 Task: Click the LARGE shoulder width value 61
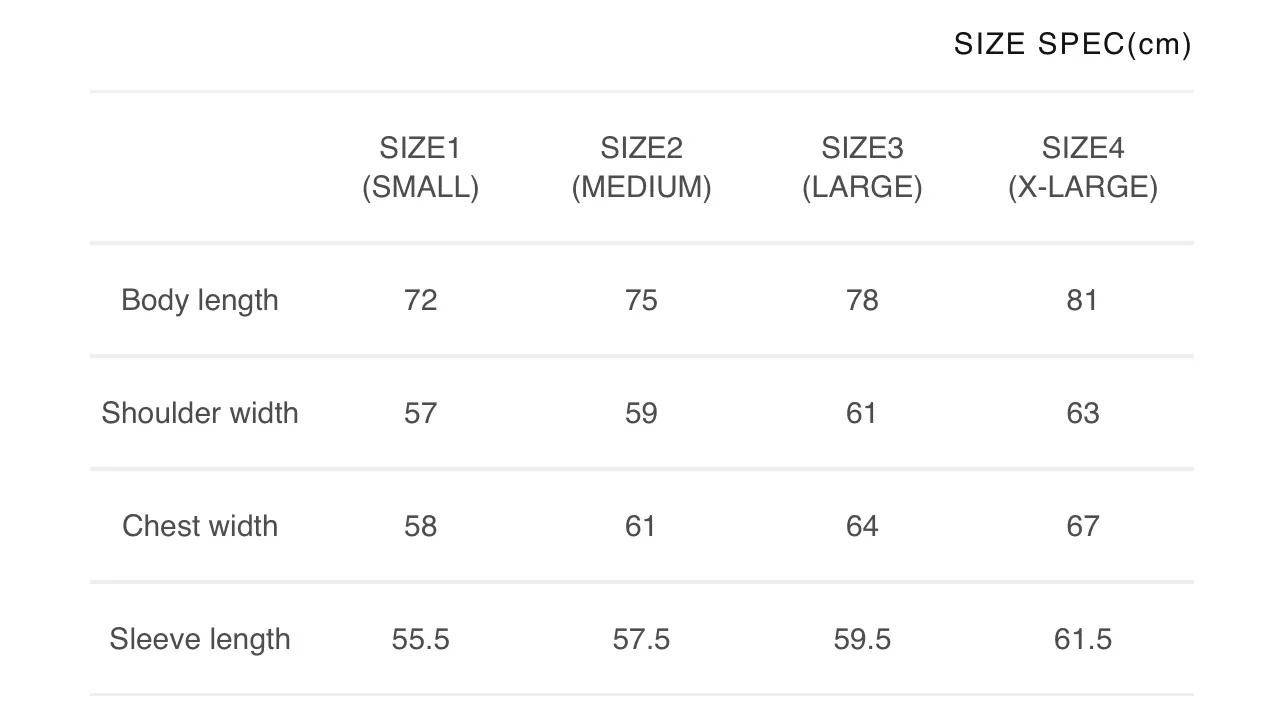coord(862,413)
